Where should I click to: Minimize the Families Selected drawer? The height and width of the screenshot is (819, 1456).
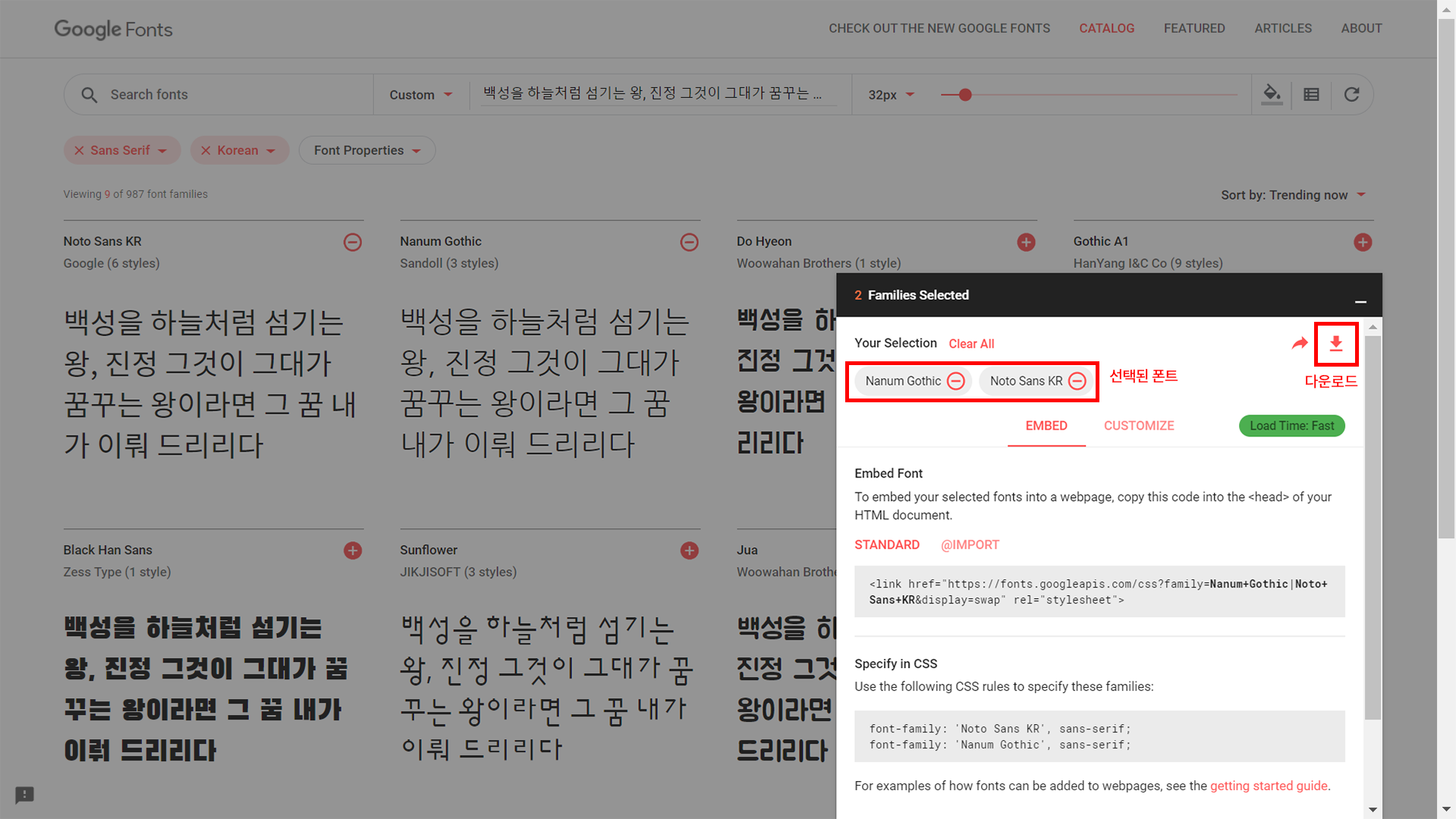[x=1360, y=301]
